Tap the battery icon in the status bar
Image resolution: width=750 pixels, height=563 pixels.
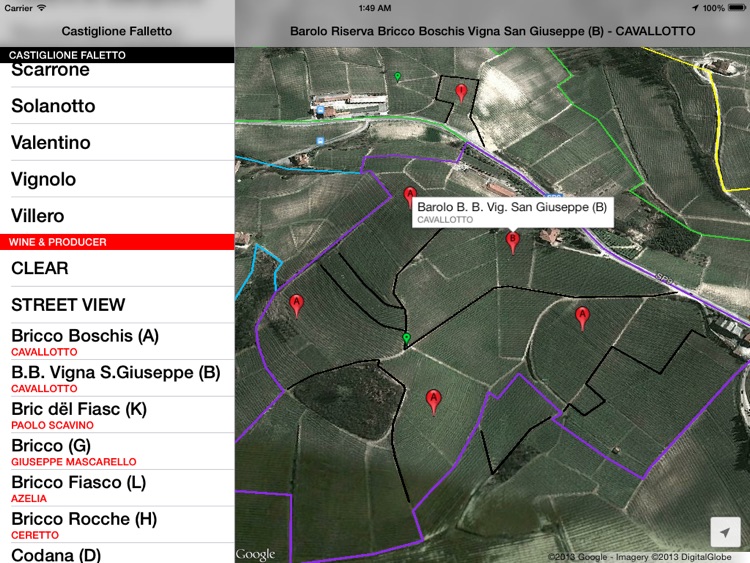coord(737,8)
